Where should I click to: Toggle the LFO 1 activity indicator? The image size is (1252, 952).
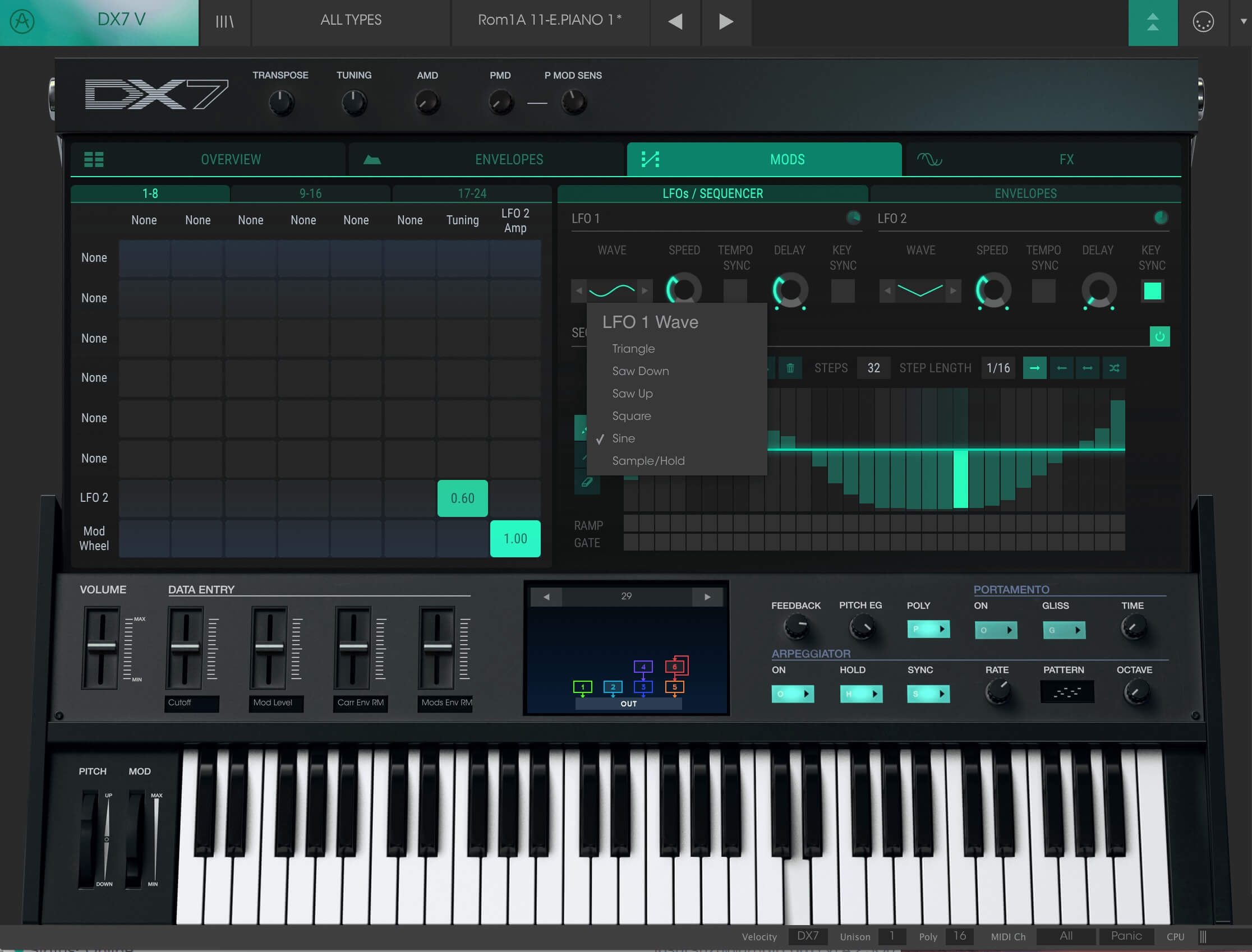tap(853, 218)
